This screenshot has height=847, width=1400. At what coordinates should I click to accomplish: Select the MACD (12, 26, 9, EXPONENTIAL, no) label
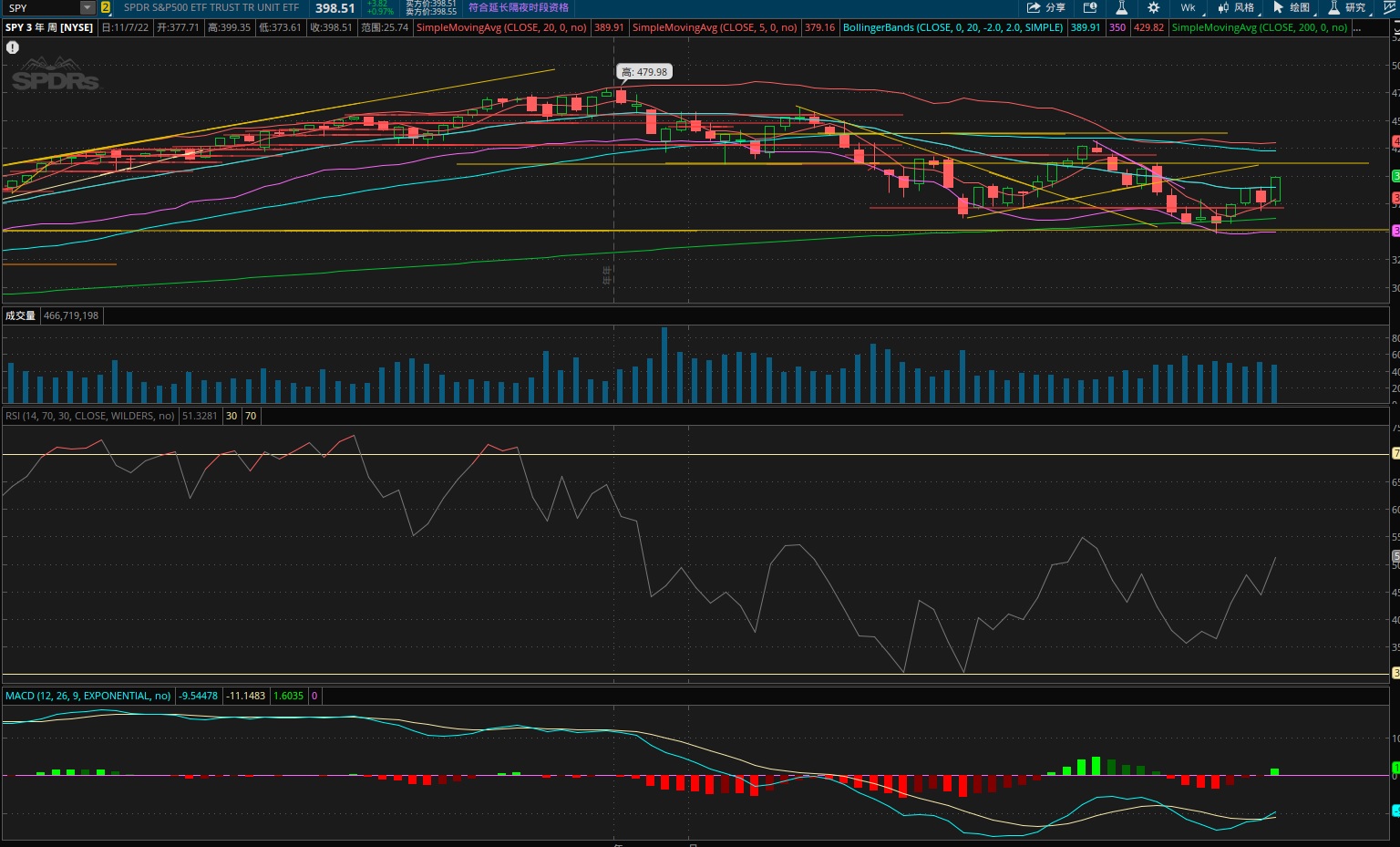click(88, 696)
